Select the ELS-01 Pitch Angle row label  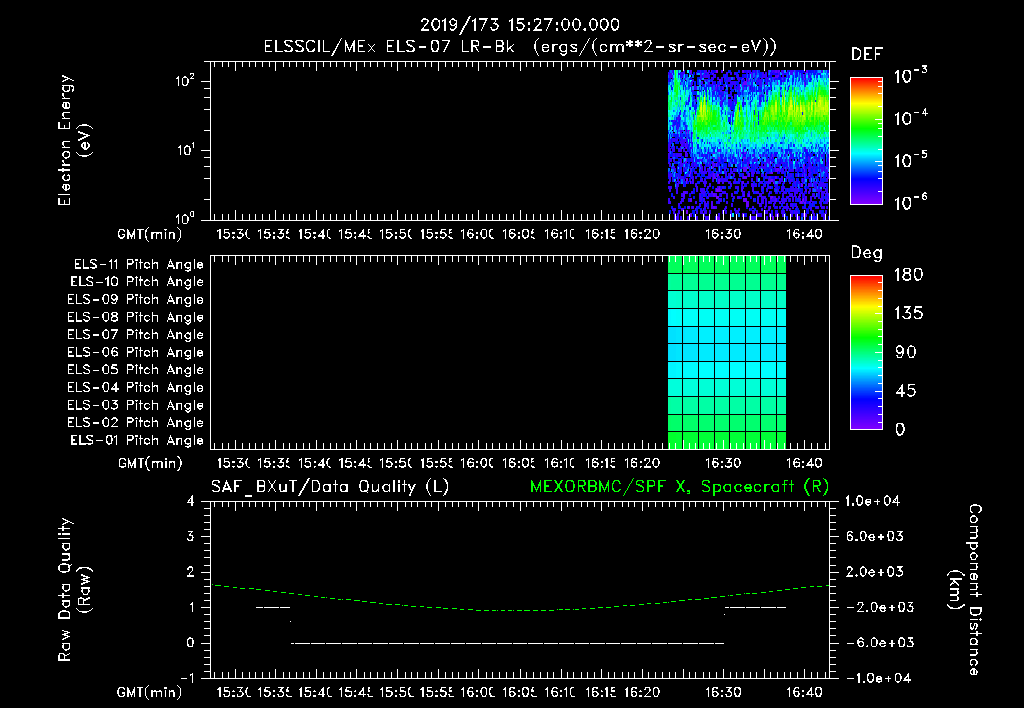tap(138, 441)
